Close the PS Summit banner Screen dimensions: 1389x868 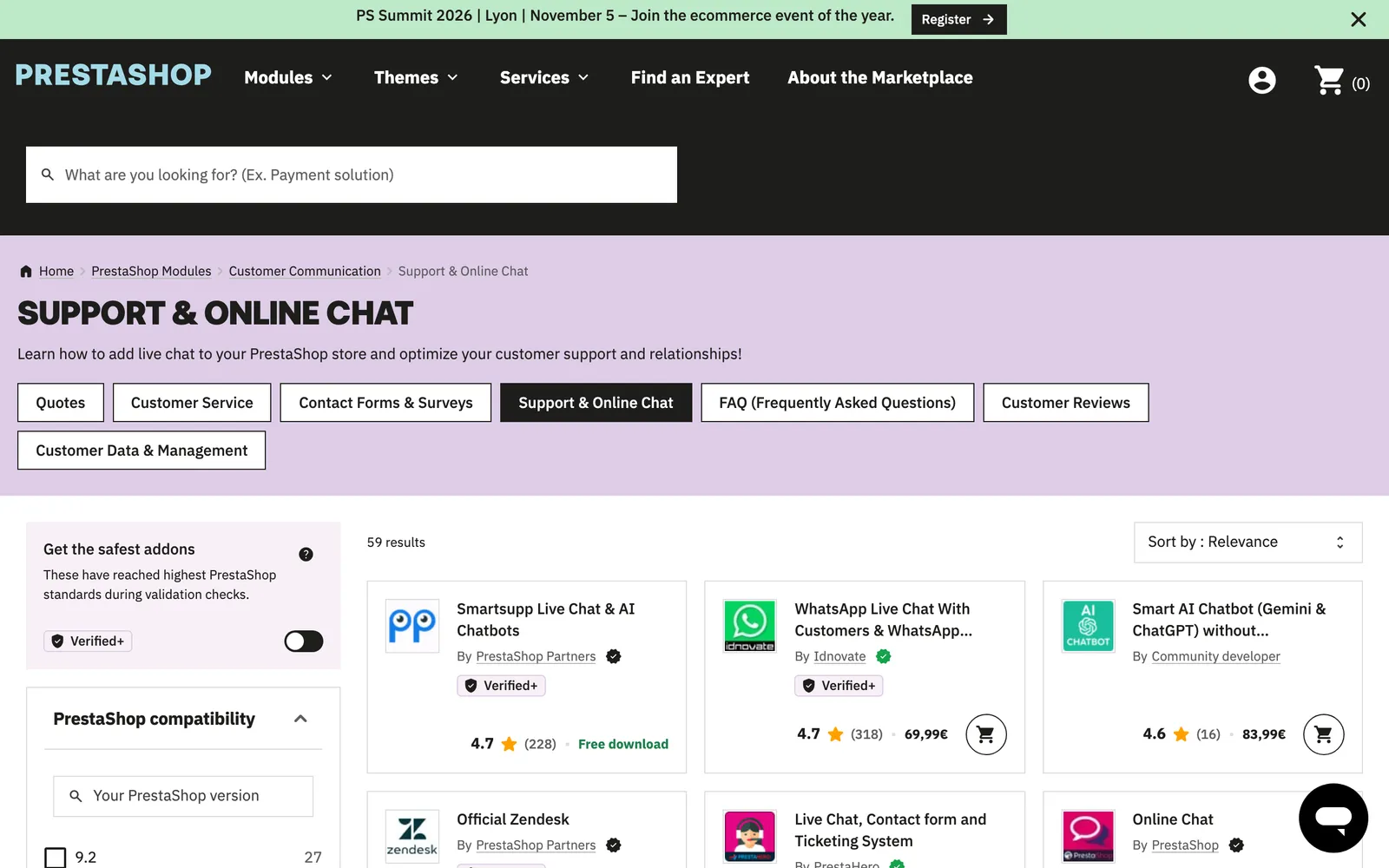1359,19
